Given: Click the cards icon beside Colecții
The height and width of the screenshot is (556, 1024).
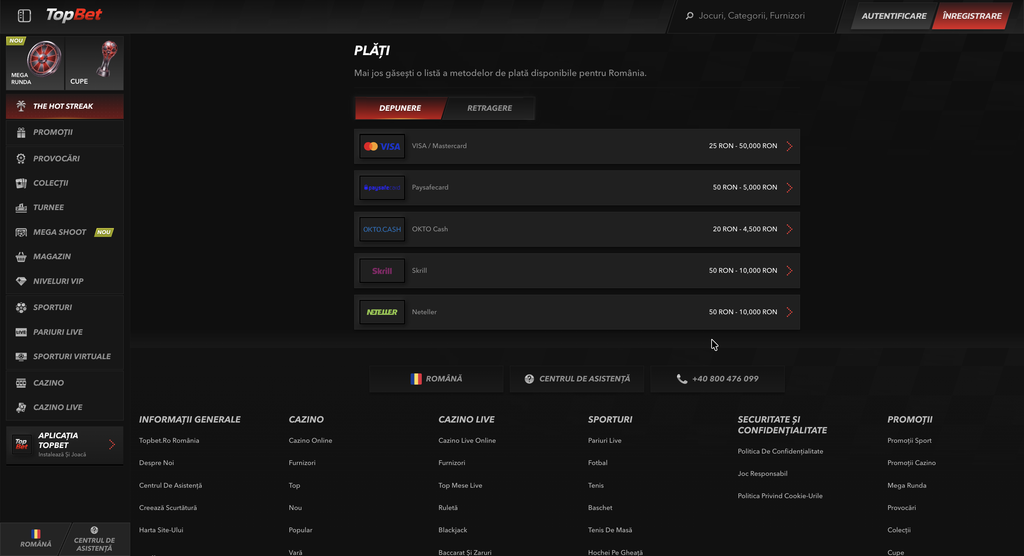Looking at the screenshot, I should pos(21,183).
